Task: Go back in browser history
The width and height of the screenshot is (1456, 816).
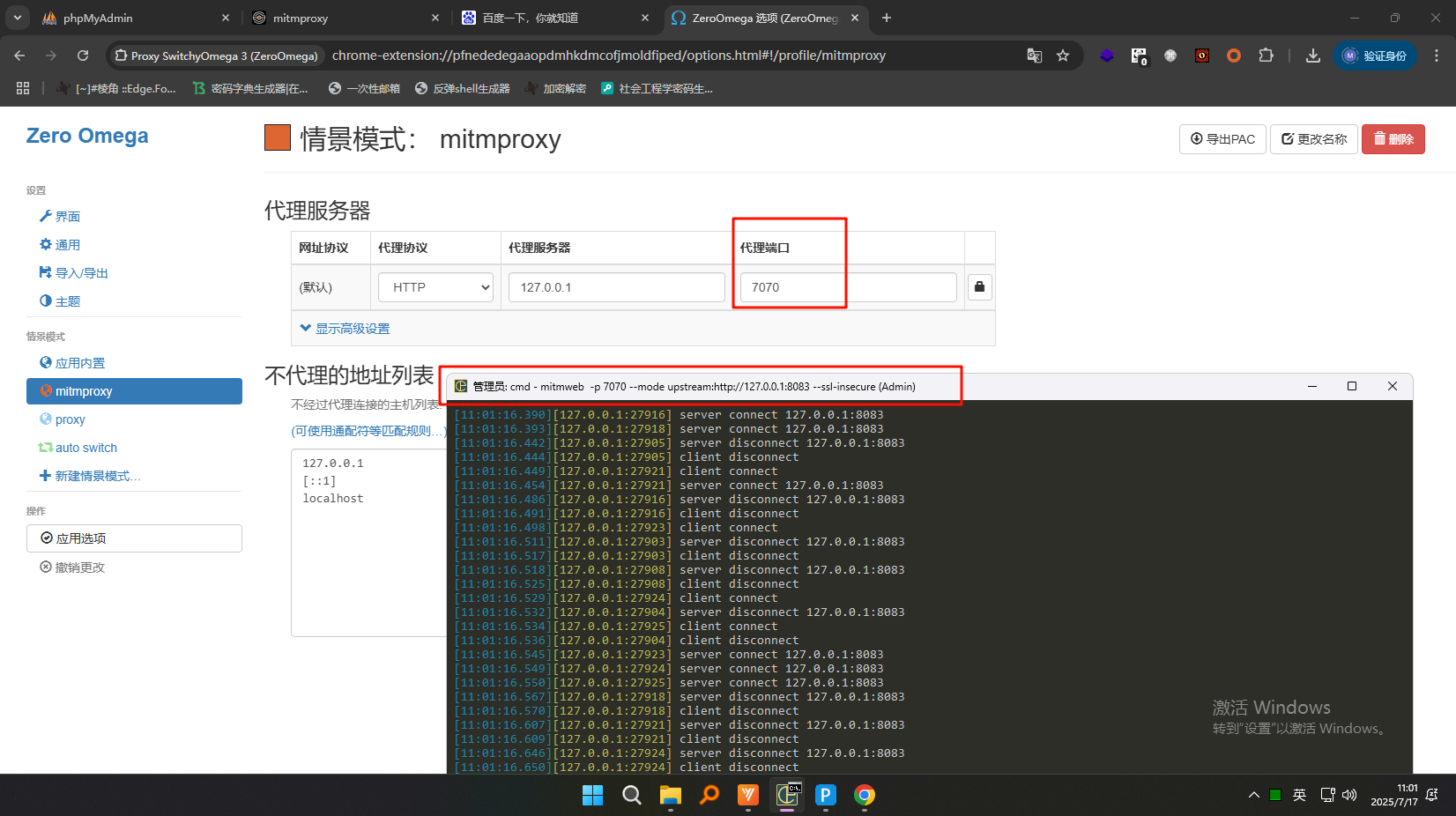Action: pyautogui.click(x=19, y=56)
